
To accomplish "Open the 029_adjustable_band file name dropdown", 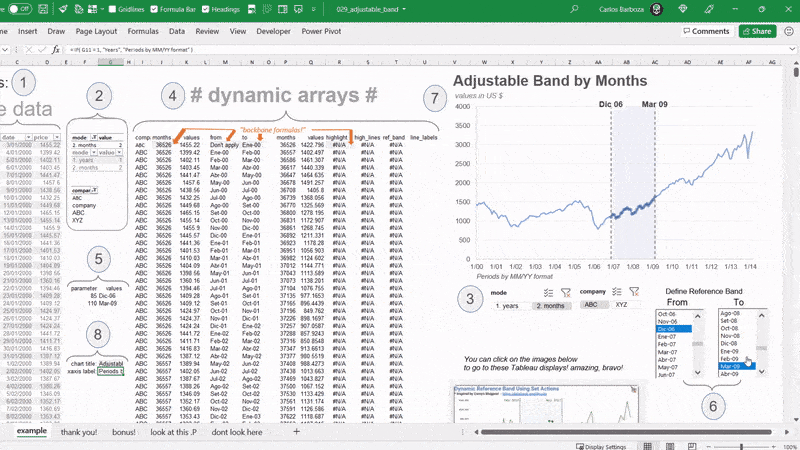I will [x=405, y=9].
